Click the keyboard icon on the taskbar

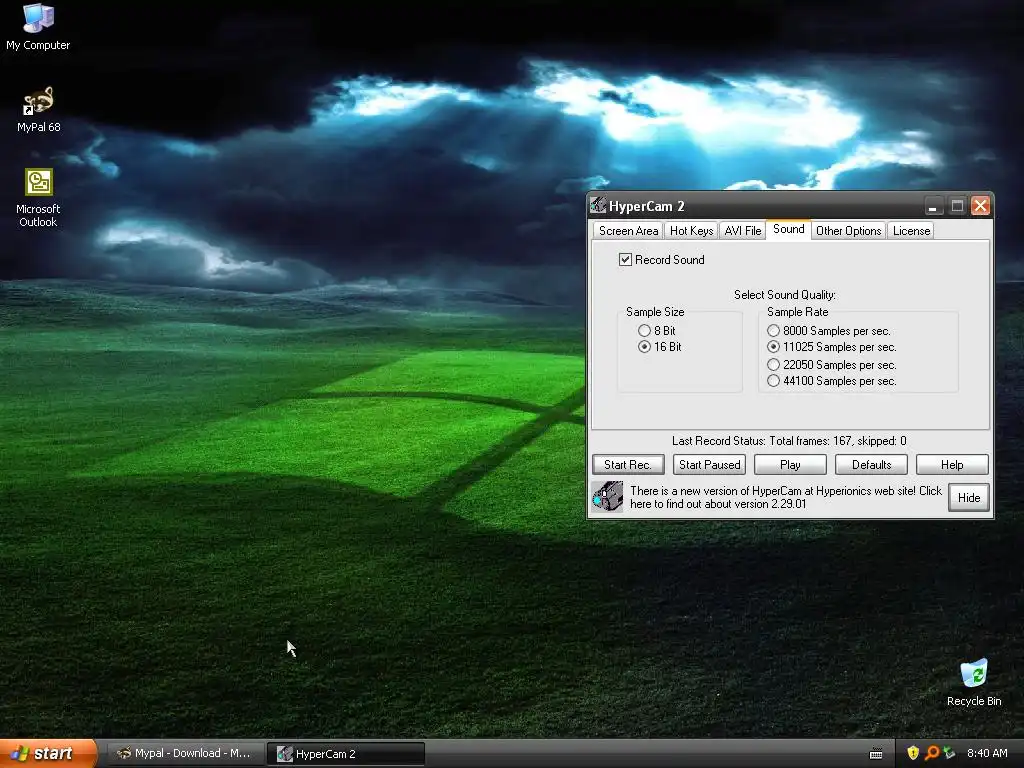tap(876, 754)
